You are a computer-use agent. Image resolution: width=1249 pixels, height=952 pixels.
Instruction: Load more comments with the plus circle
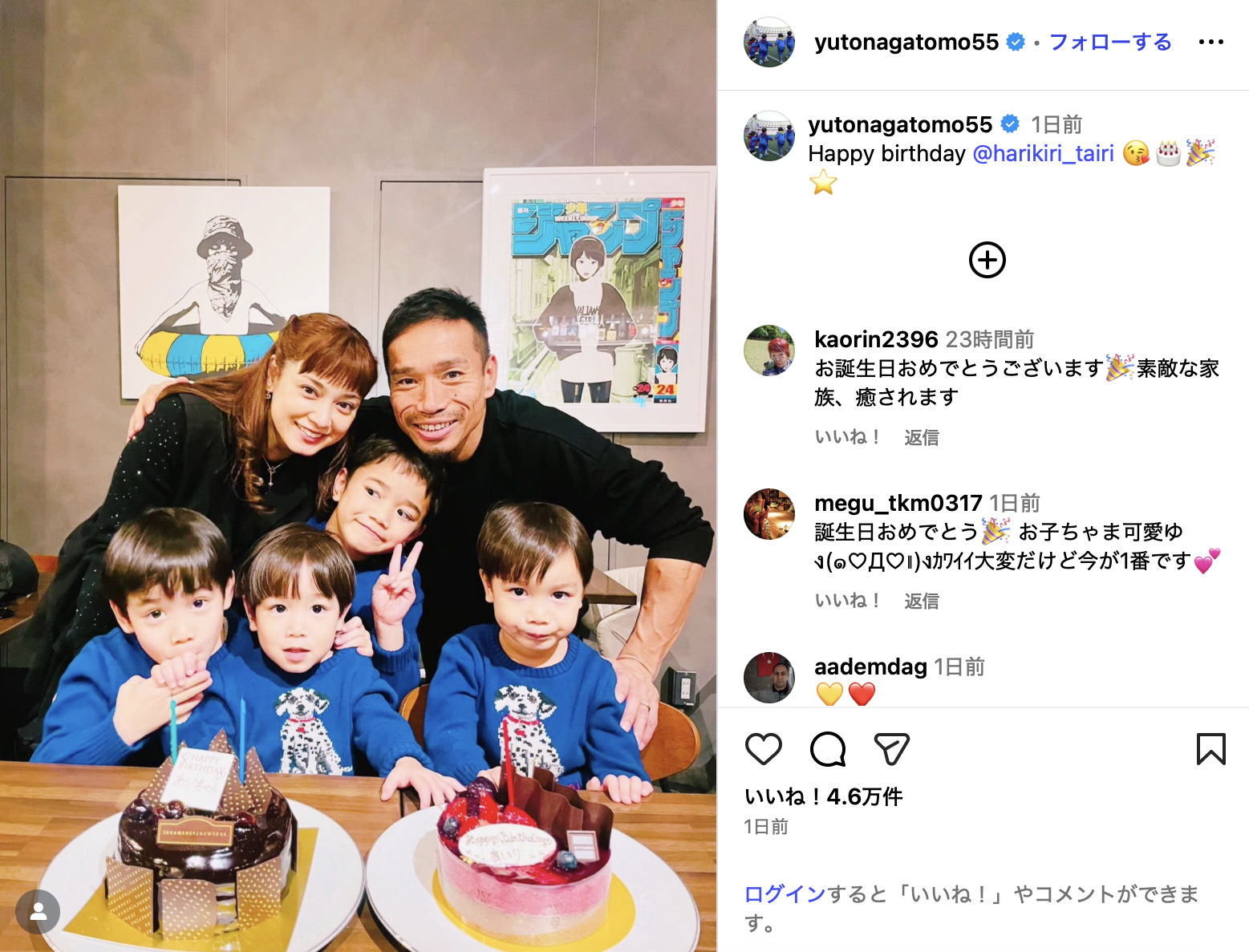pyautogui.click(x=987, y=260)
